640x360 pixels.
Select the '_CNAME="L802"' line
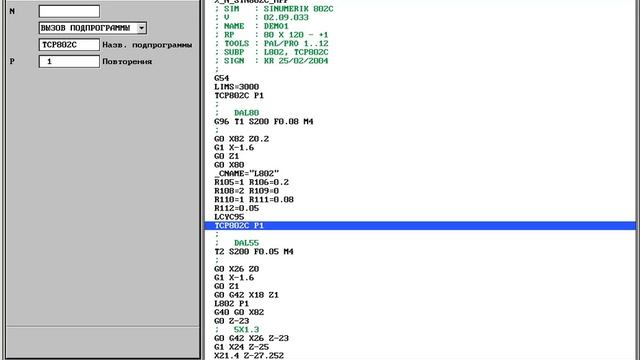[x=247, y=173]
